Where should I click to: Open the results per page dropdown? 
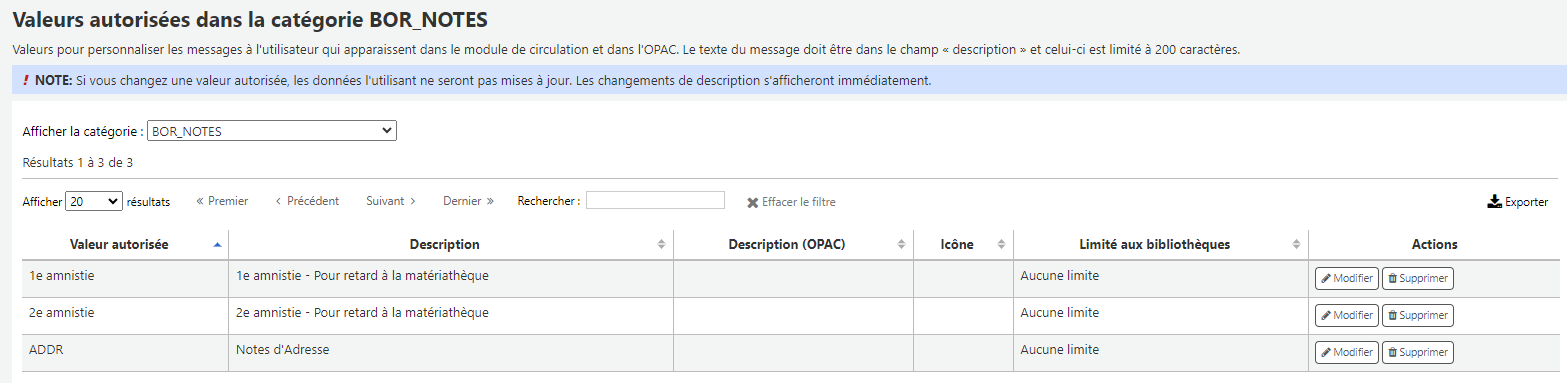(94, 201)
